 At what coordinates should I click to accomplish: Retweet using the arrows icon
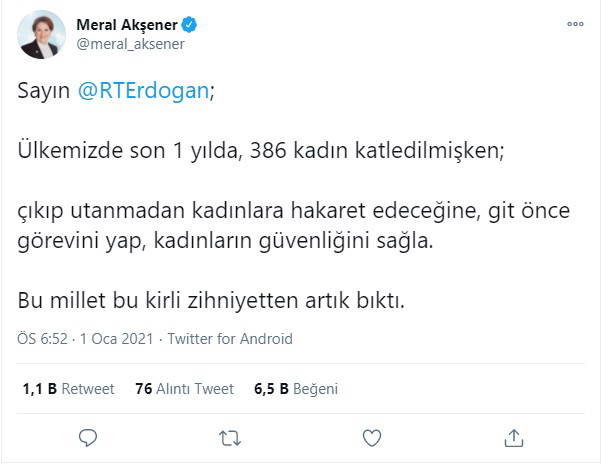click(x=230, y=437)
